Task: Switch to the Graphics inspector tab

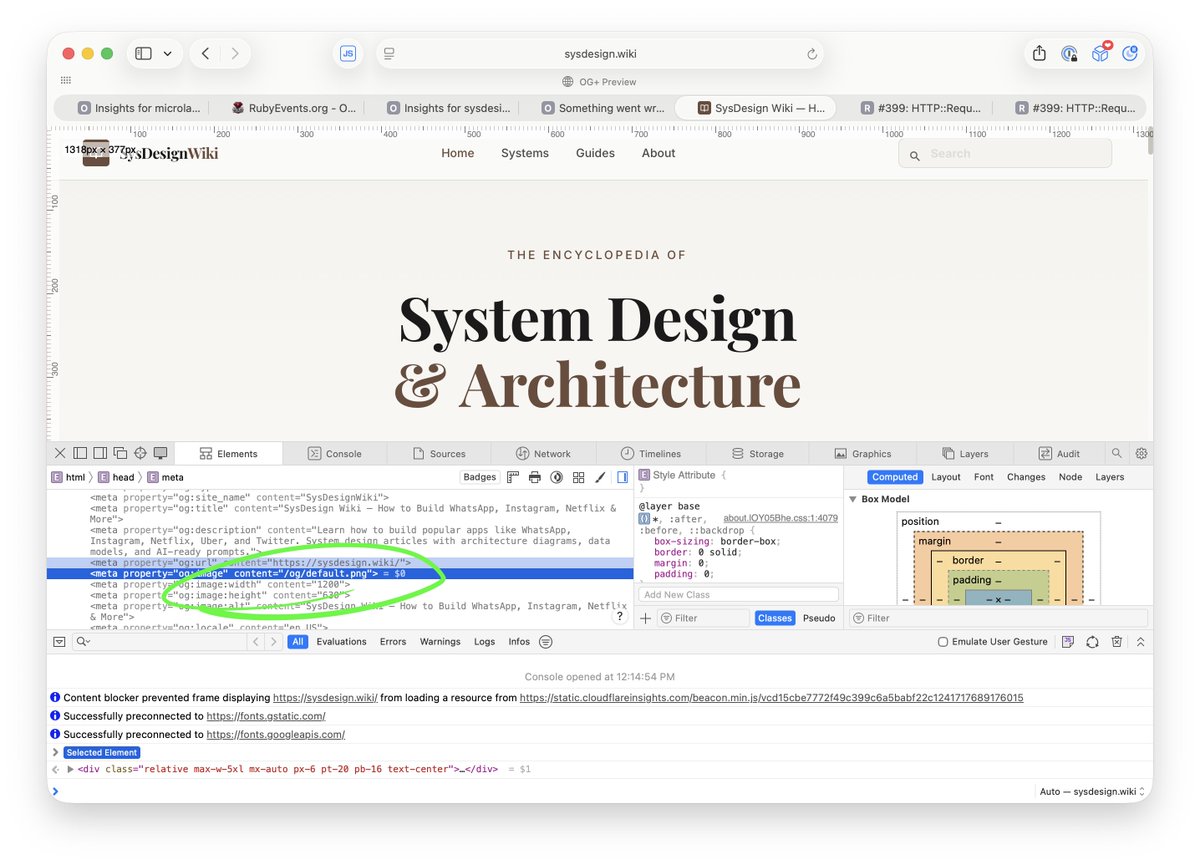Action: 863,453
